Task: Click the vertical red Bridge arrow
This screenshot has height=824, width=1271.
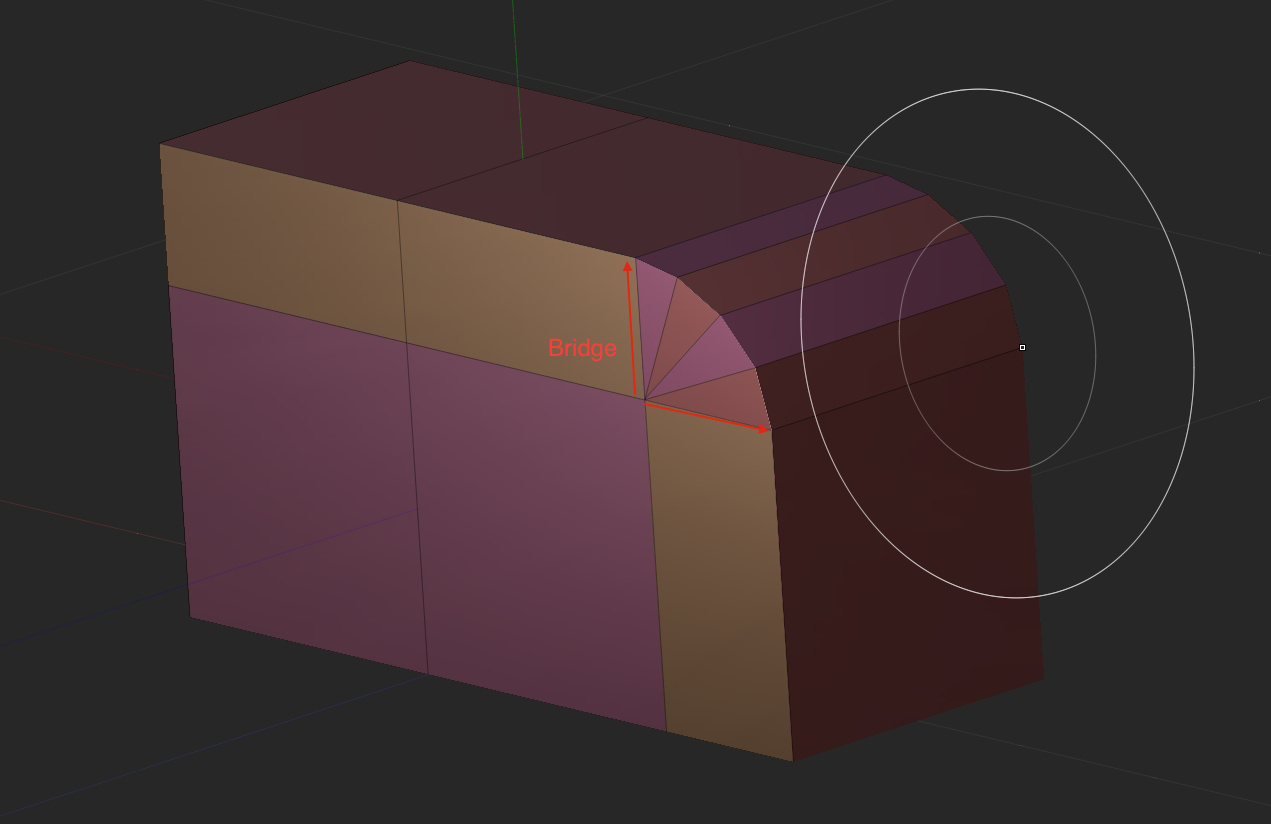Action: [x=628, y=330]
